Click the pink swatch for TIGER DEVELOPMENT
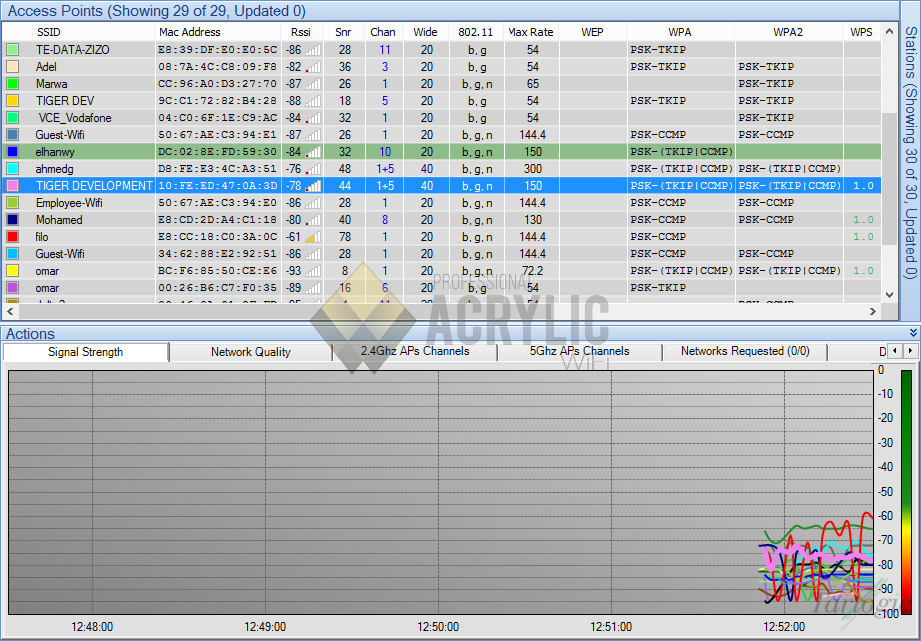The image size is (921, 641). [x=12, y=186]
